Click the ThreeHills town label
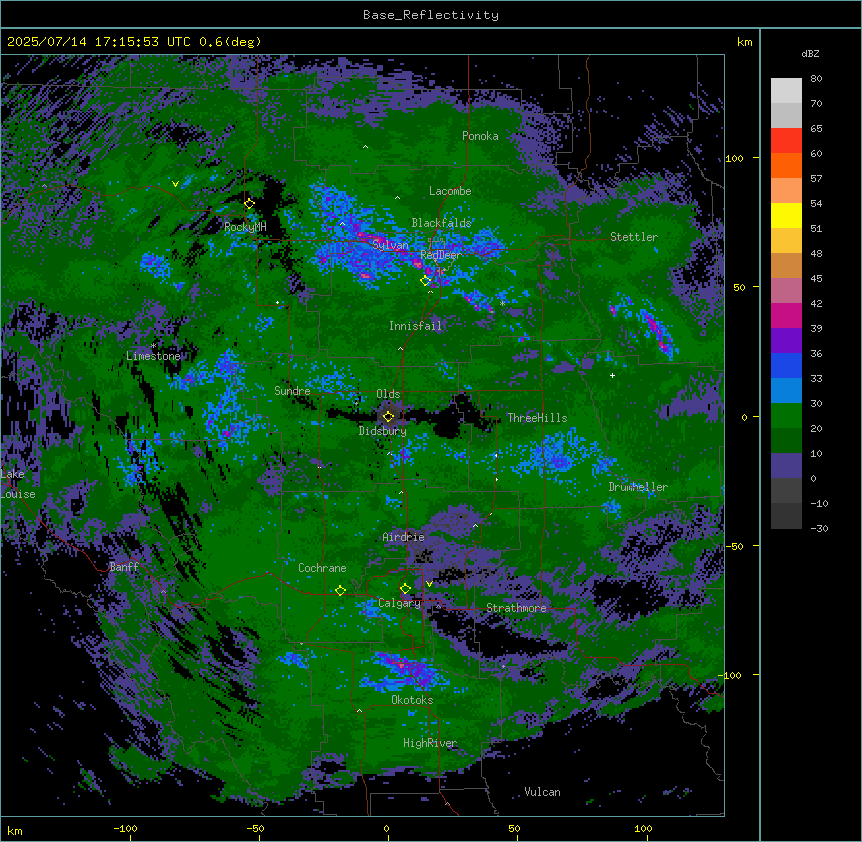 click(x=537, y=418)
